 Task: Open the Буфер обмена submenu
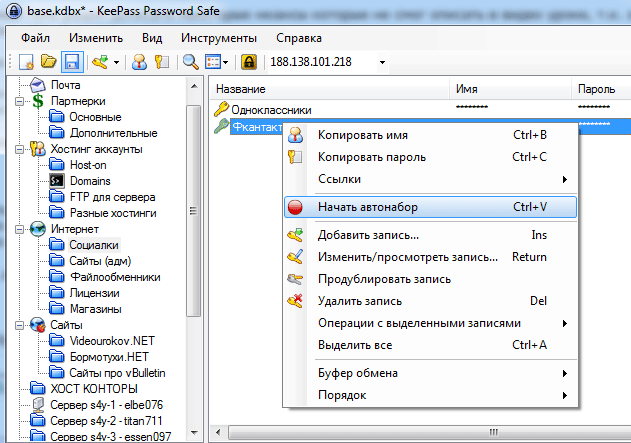[x=431, y=373]
